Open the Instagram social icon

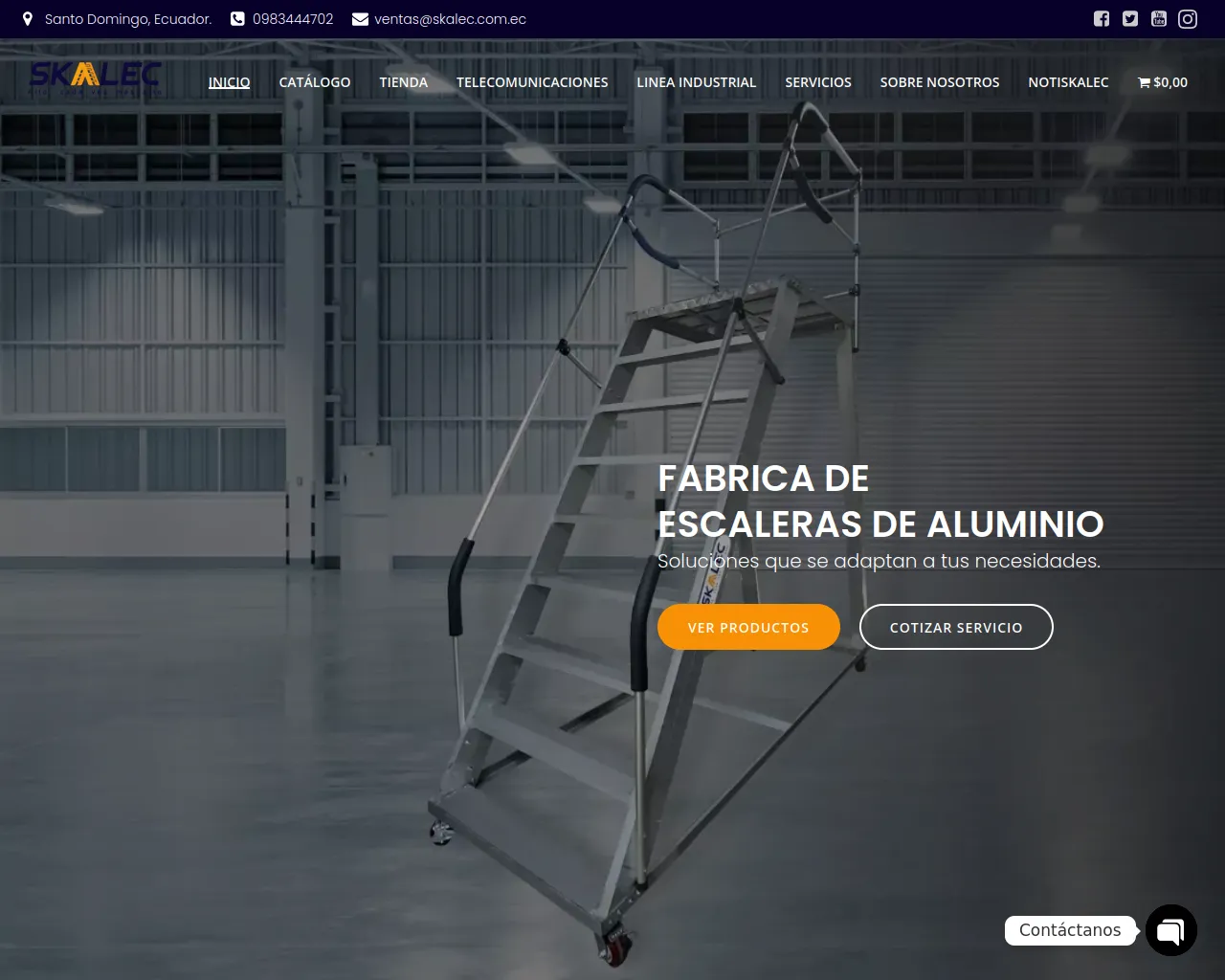1188,19
